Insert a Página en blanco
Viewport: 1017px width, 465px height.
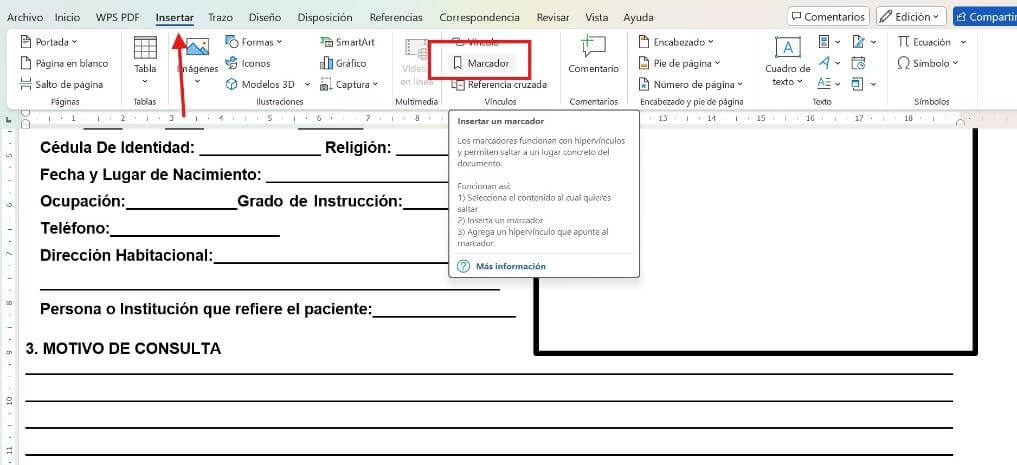pyautogui.click(x=64, y=64)
